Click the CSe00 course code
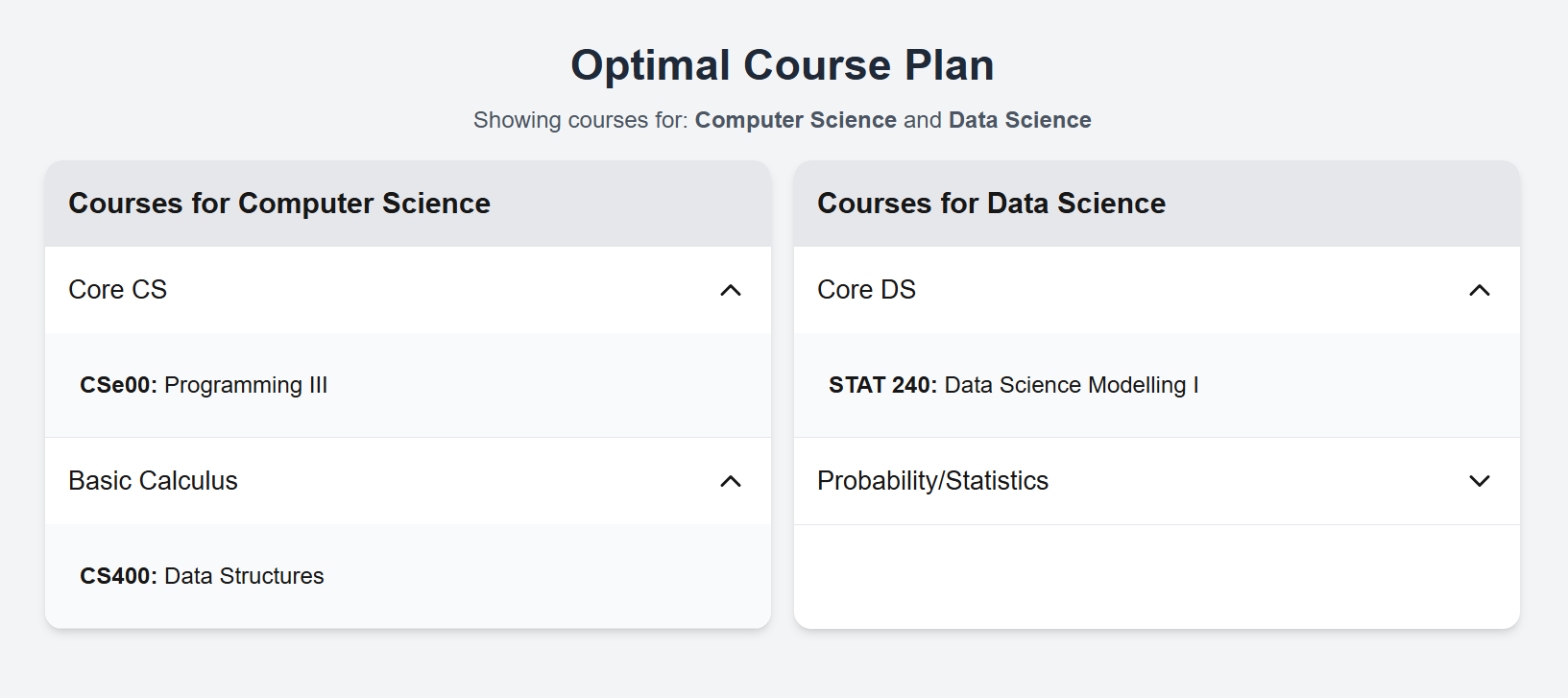 [118, 385]
